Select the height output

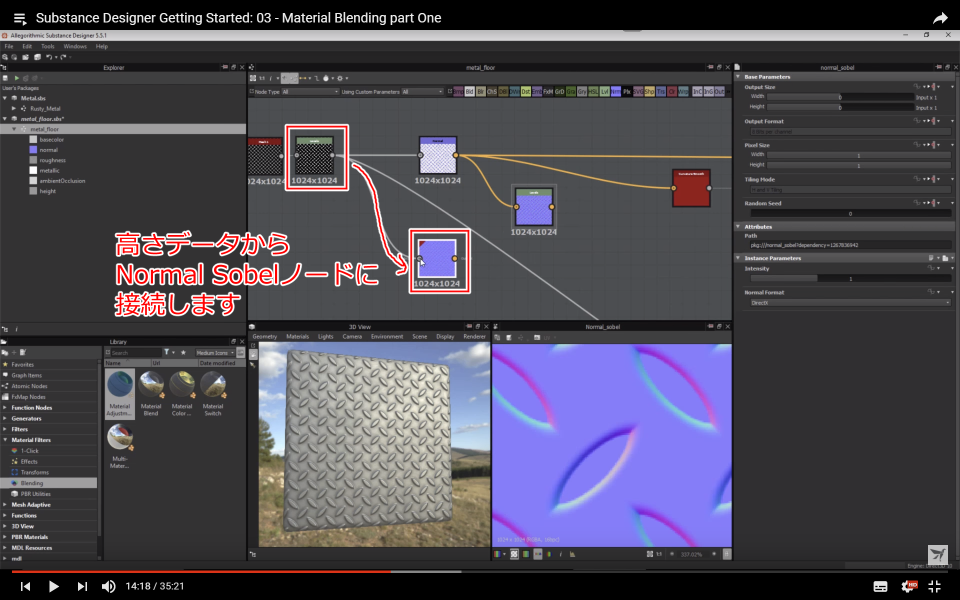tap(47, 192)
